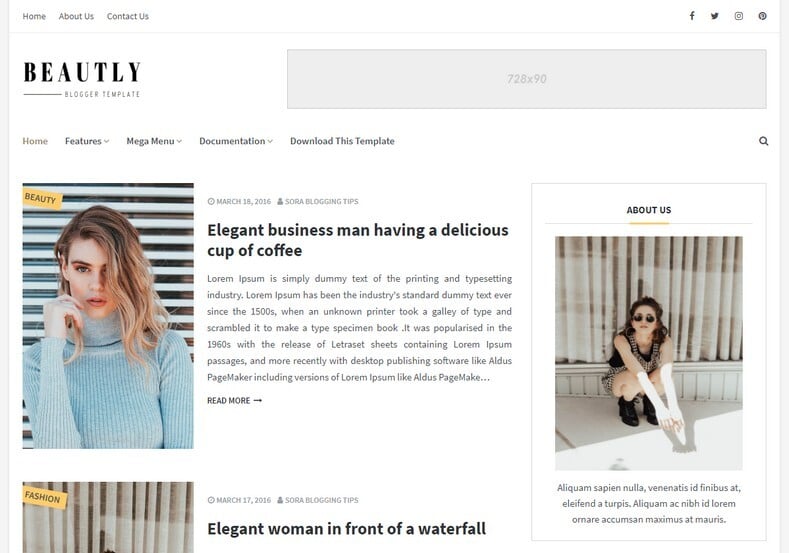
Task: Open Download This Template menu item
Action: pos(342,141)
